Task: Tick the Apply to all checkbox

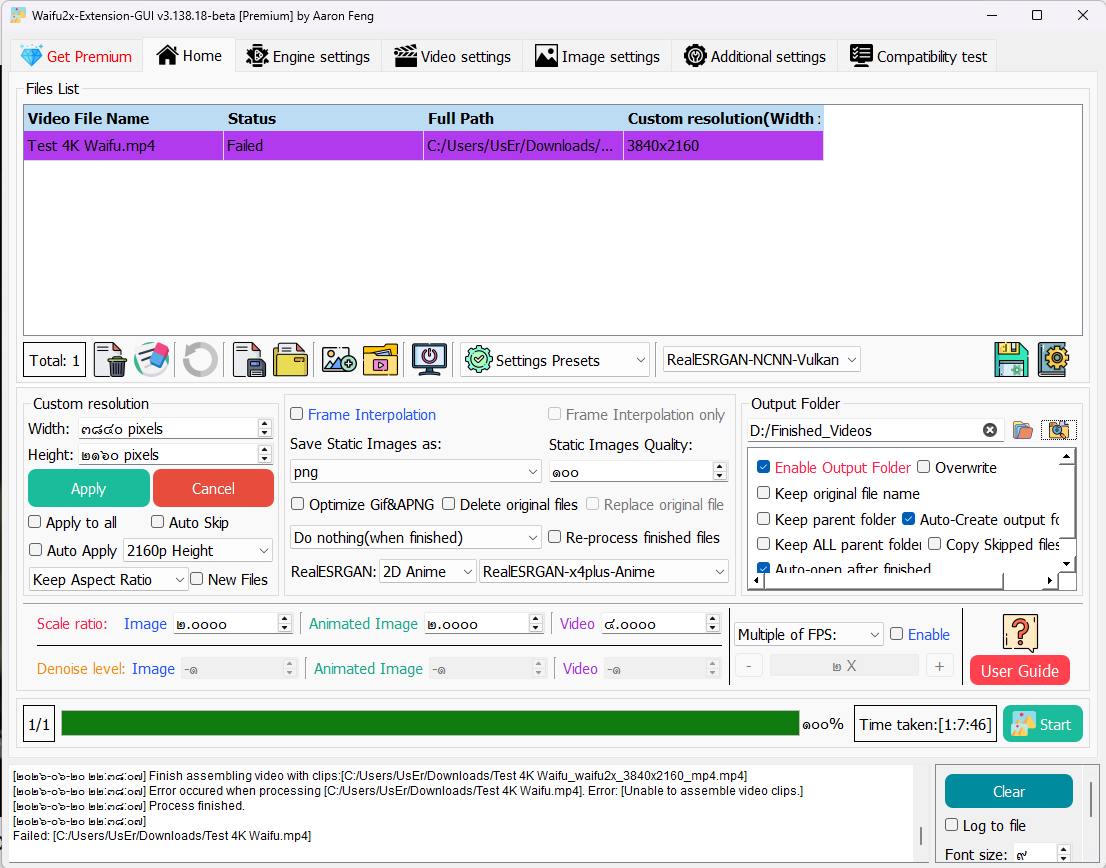Action: 35,522
